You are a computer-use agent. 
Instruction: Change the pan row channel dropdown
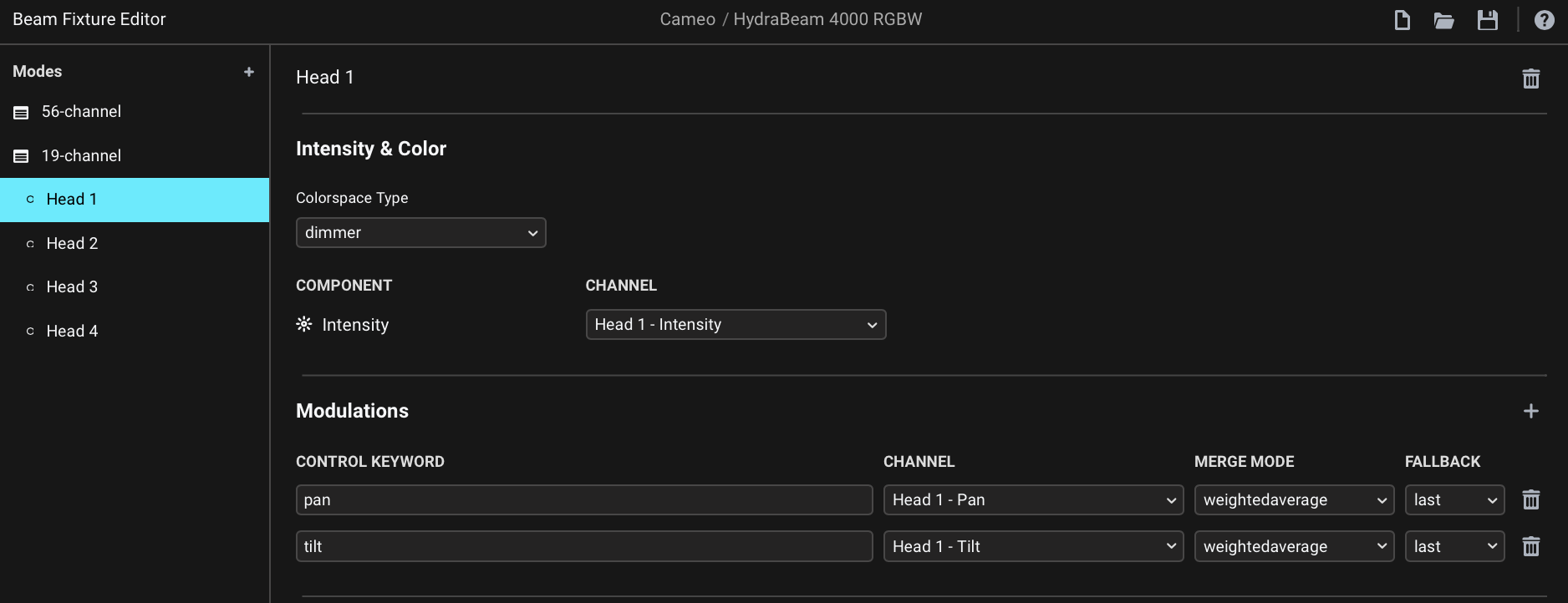[x=1033, y=500]
